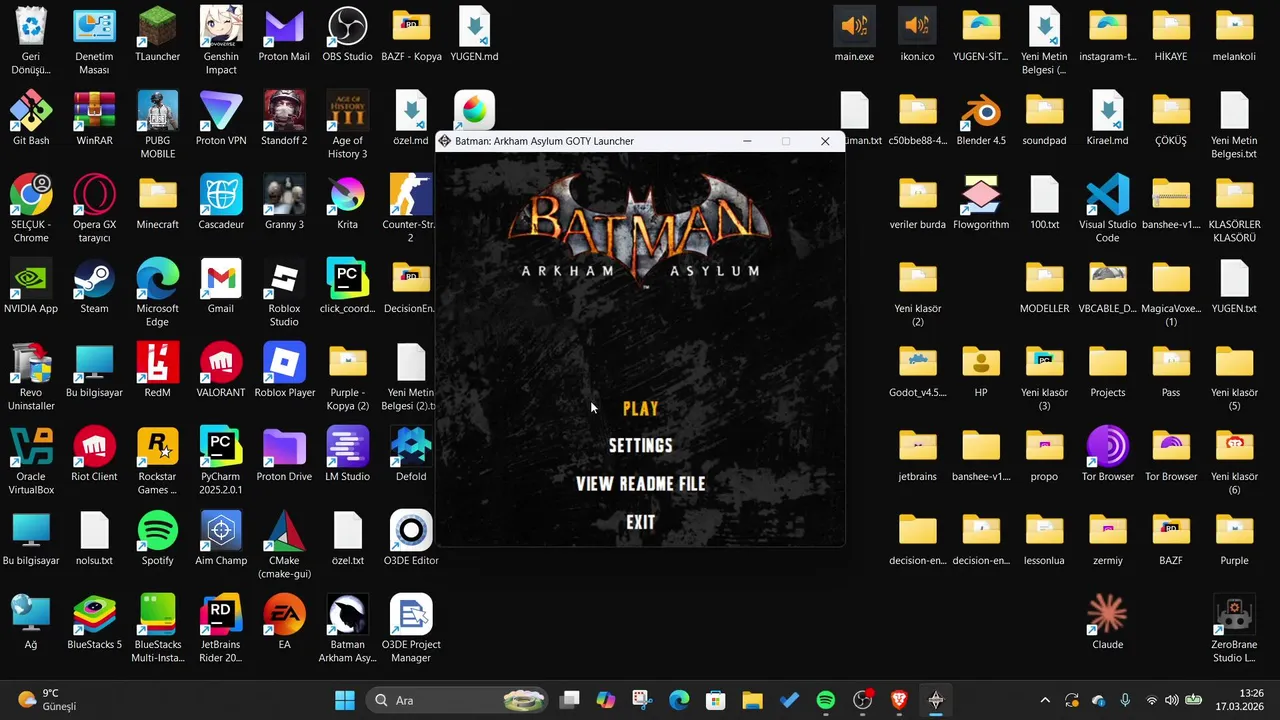Open the Windows Start menu
The width and height of the screenshot is (1280, 720).
pyautogui.click(x=344, y=700)
